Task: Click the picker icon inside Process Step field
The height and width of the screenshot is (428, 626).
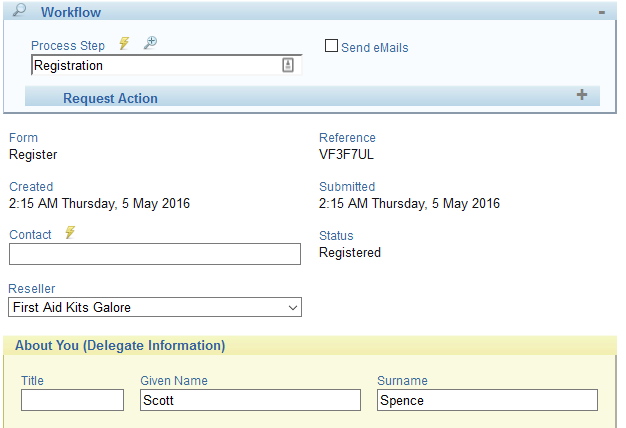Action: click(x=288, y=65)
